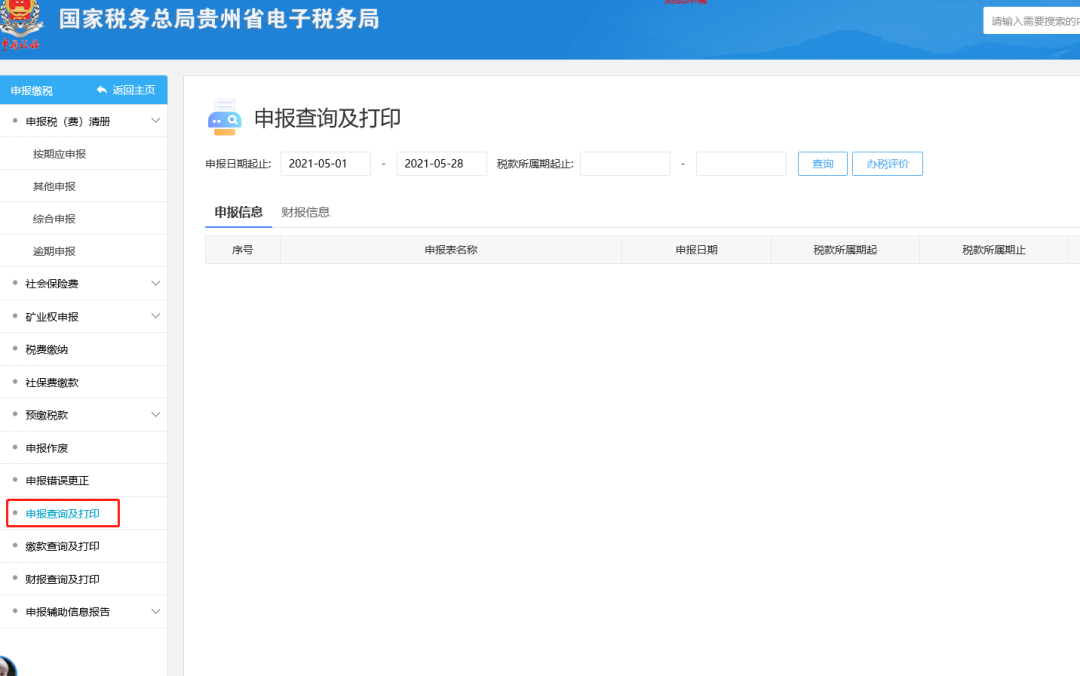This screenshot has width=1080, height=676.
Task: Open 申报查询及打印 in sidebar
Action: (x=63, y=513)
